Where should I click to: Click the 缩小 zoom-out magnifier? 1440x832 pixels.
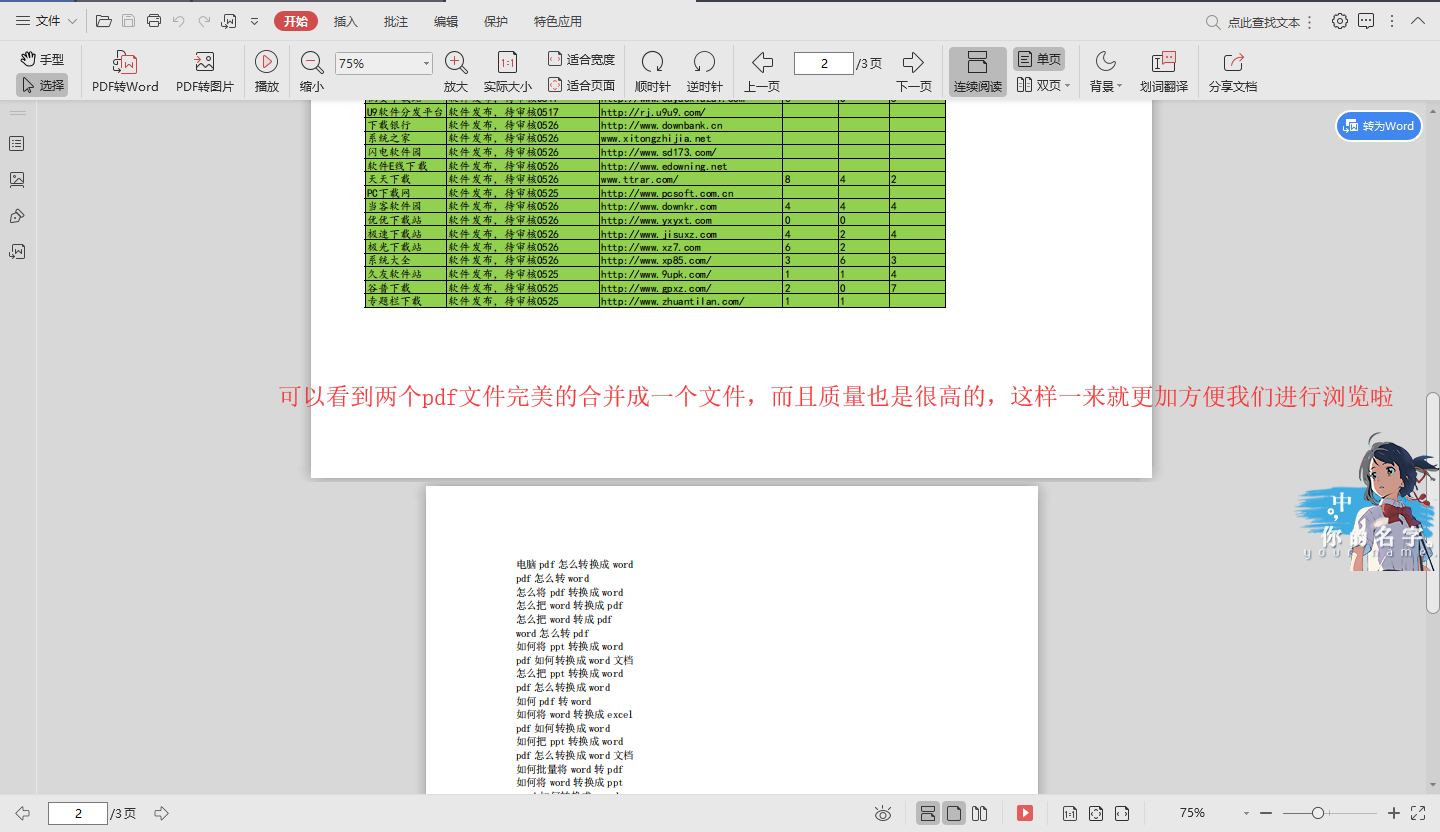pos(312,72)
